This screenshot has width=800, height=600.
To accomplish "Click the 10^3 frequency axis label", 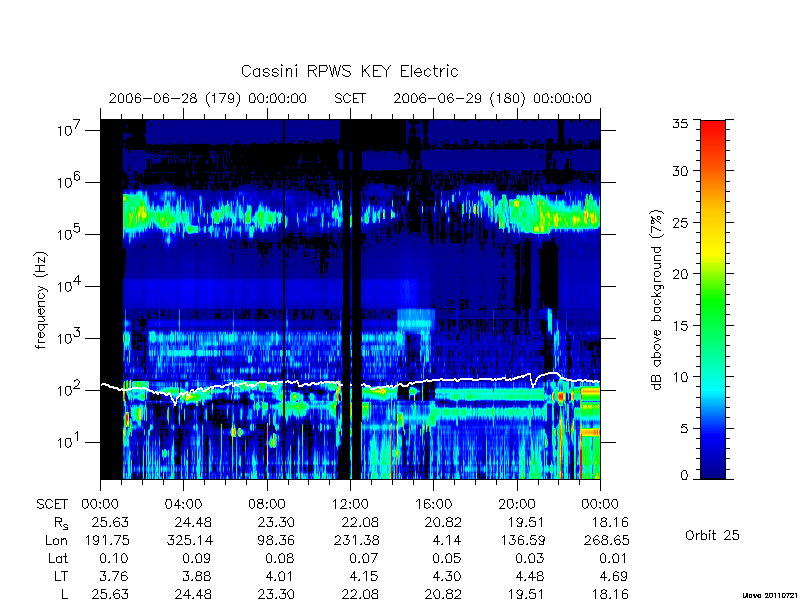I will click(x=69, y=337).
